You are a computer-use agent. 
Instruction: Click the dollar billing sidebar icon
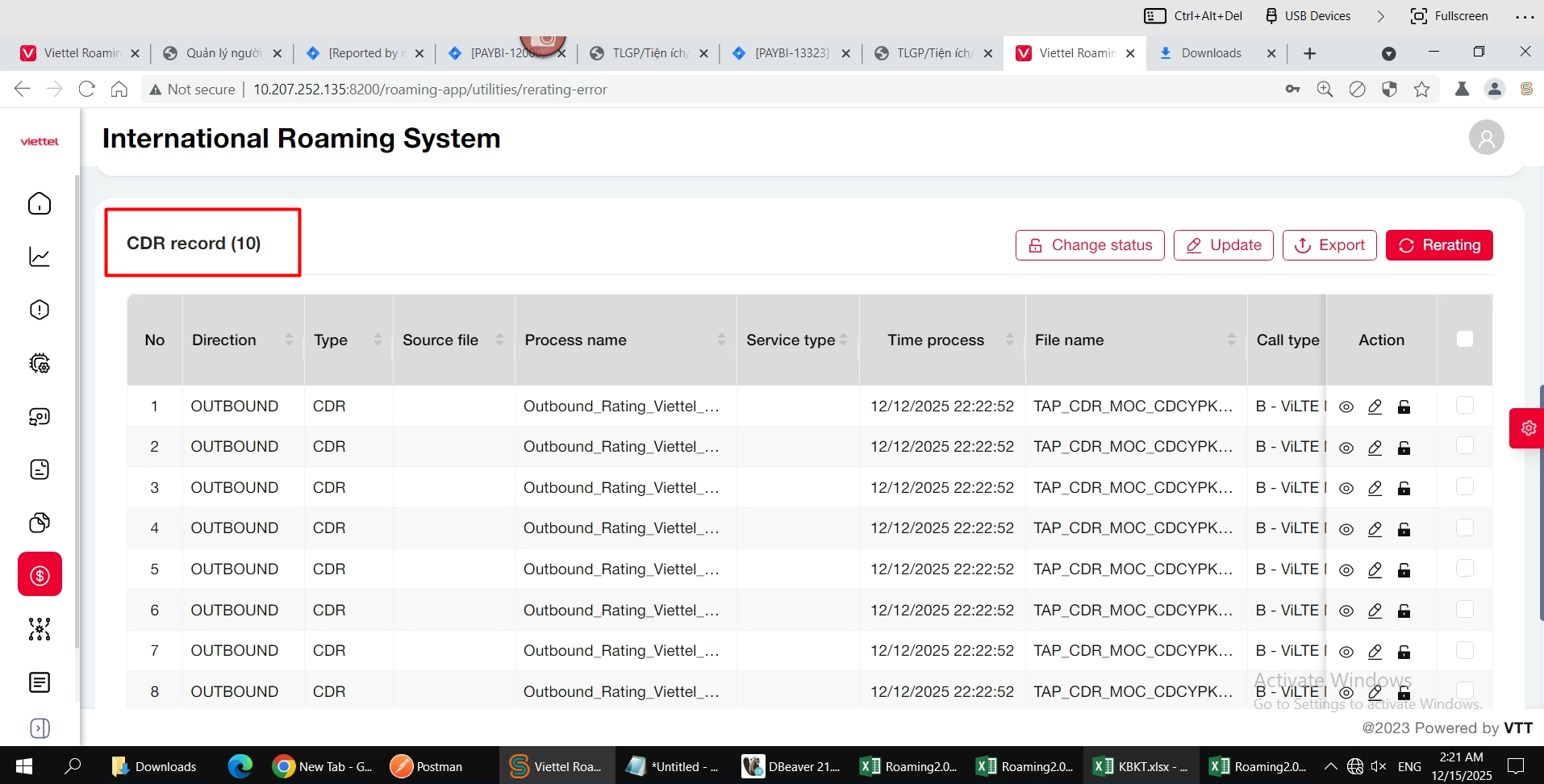pos(40,575)
